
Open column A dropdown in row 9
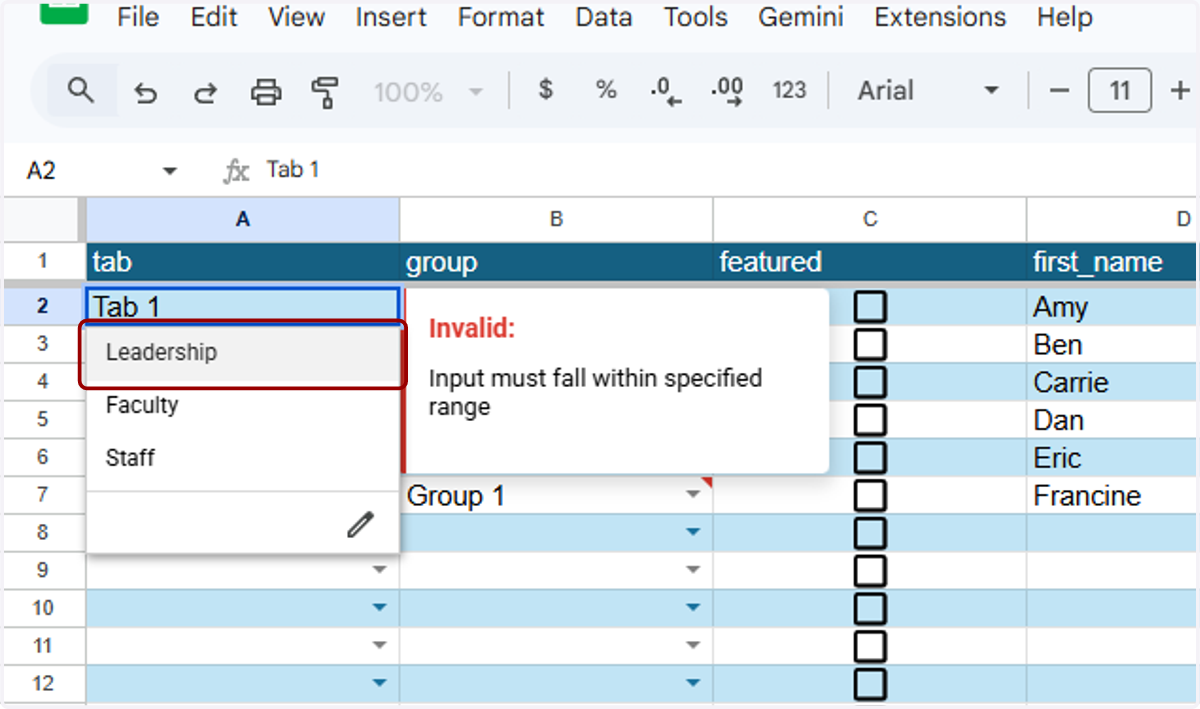tap(379, 570)
